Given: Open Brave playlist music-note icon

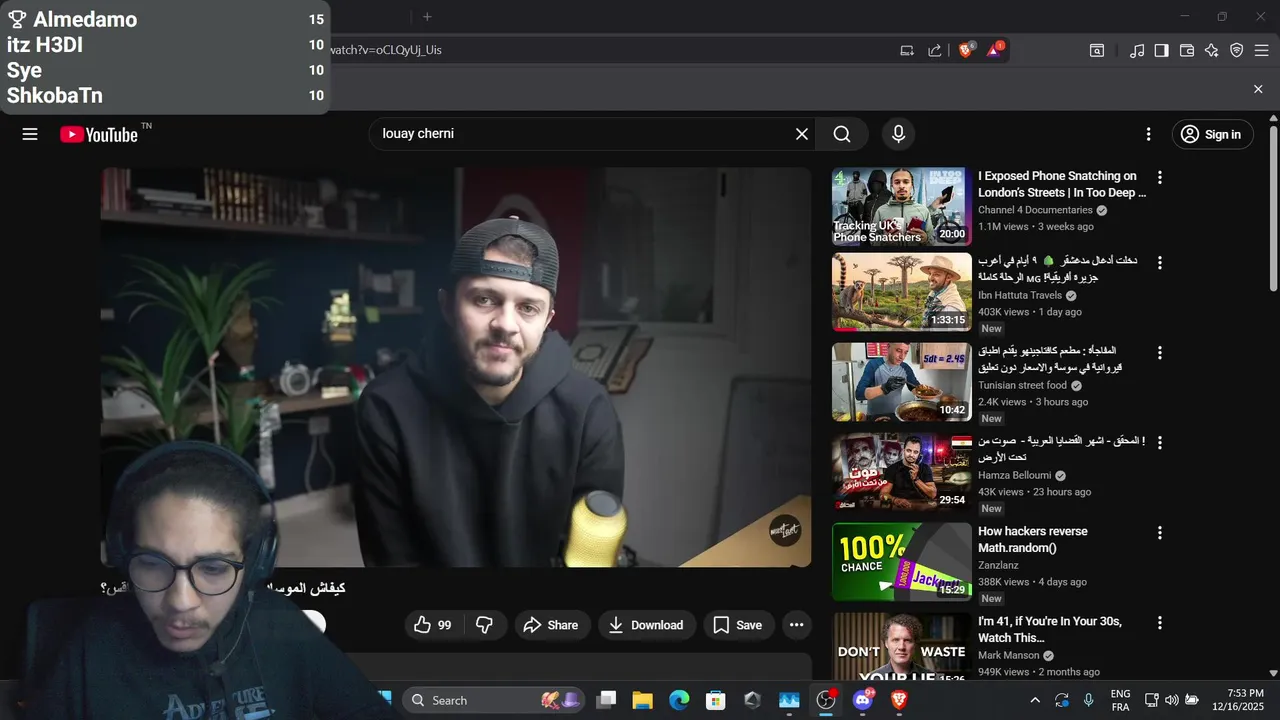Looking at the screenshot, I should (x=1137, y=50).
